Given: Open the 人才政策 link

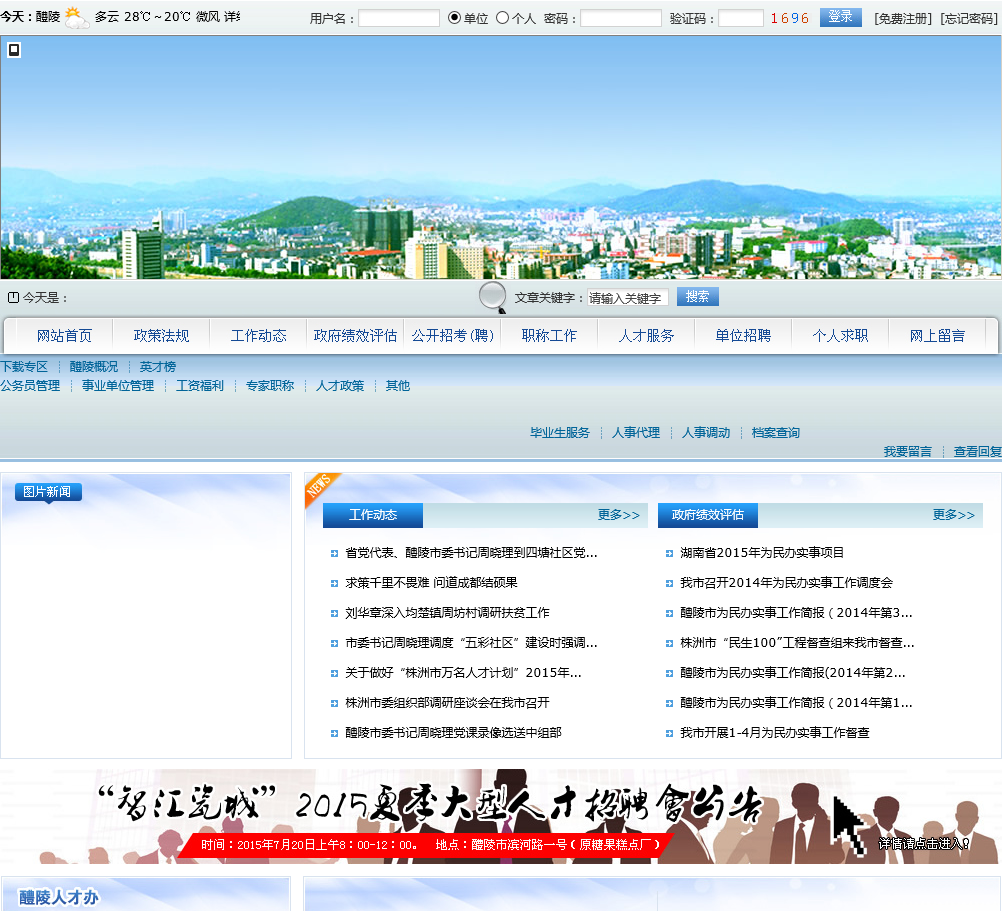Looking at the screenshot, I should click(340, 386).
